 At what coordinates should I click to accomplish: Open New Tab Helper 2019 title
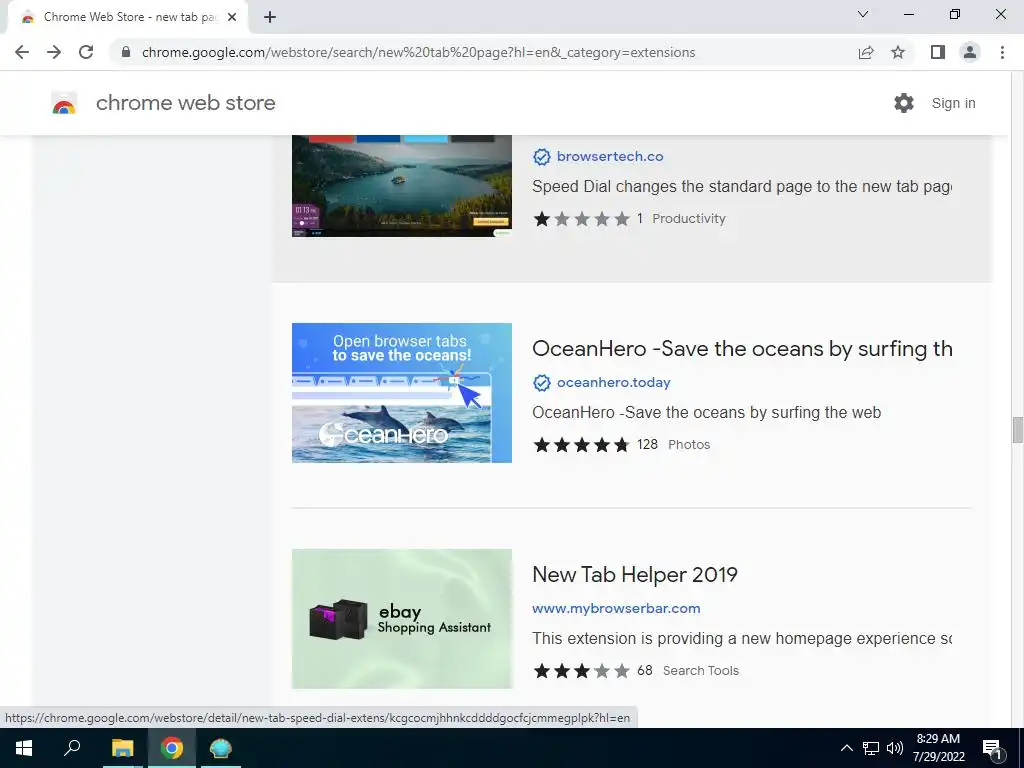[x=635, y=575]
